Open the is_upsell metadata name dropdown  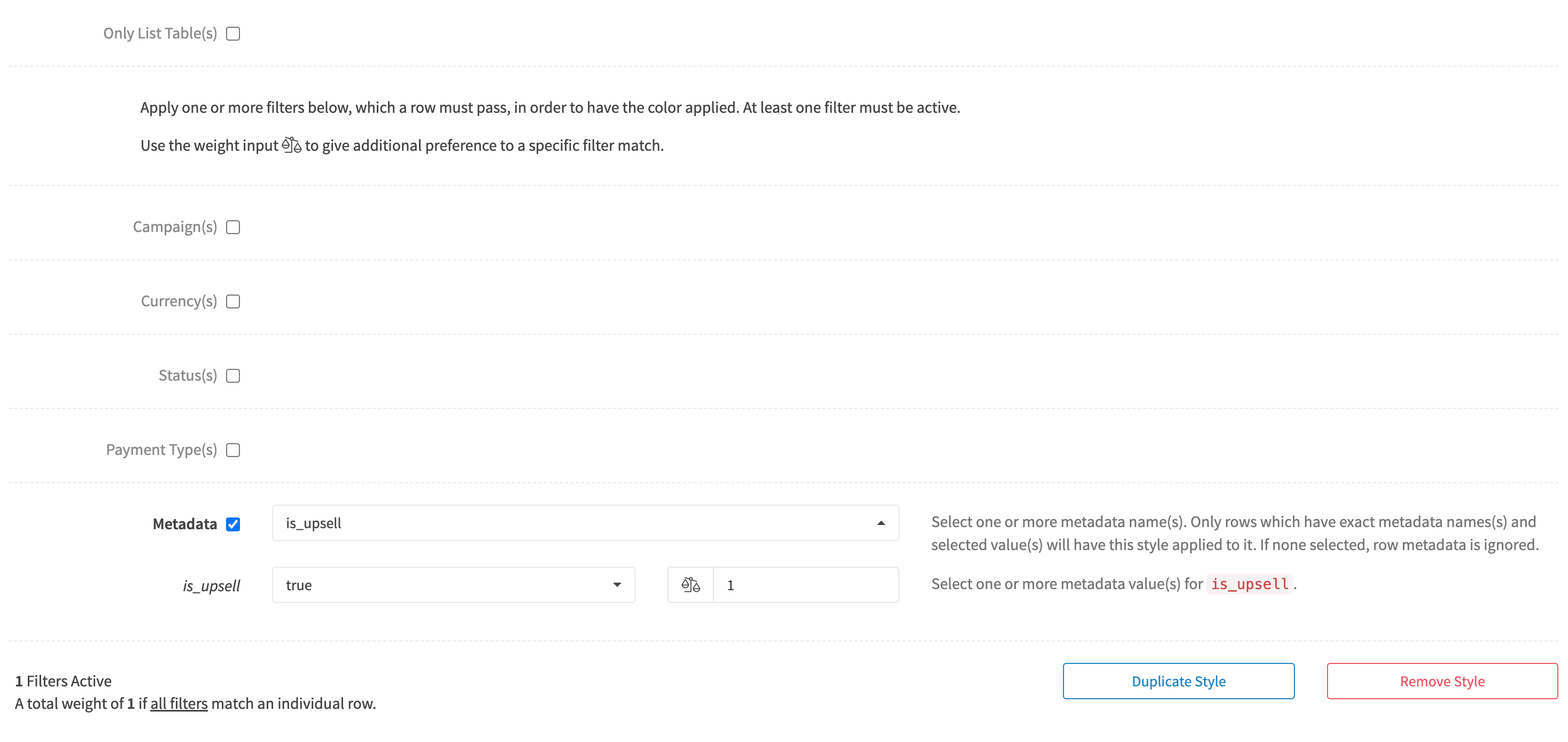585,523
